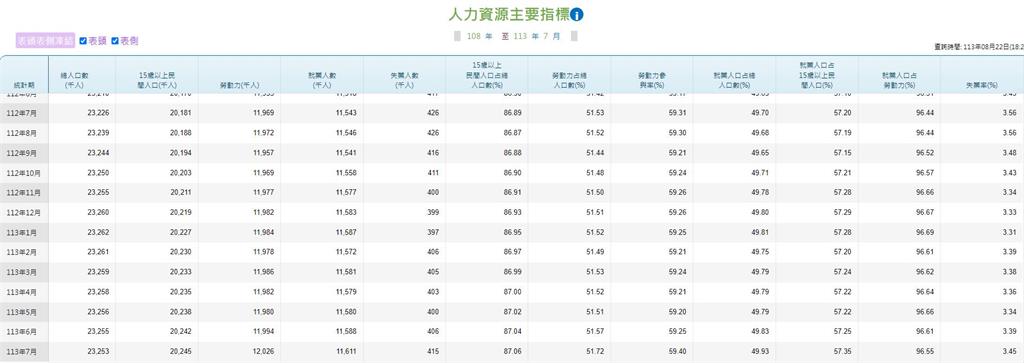Select the 15歲以上民間人口占總人口數(%) header
This screenshot has height=363, width=1024.
point(487,75)
